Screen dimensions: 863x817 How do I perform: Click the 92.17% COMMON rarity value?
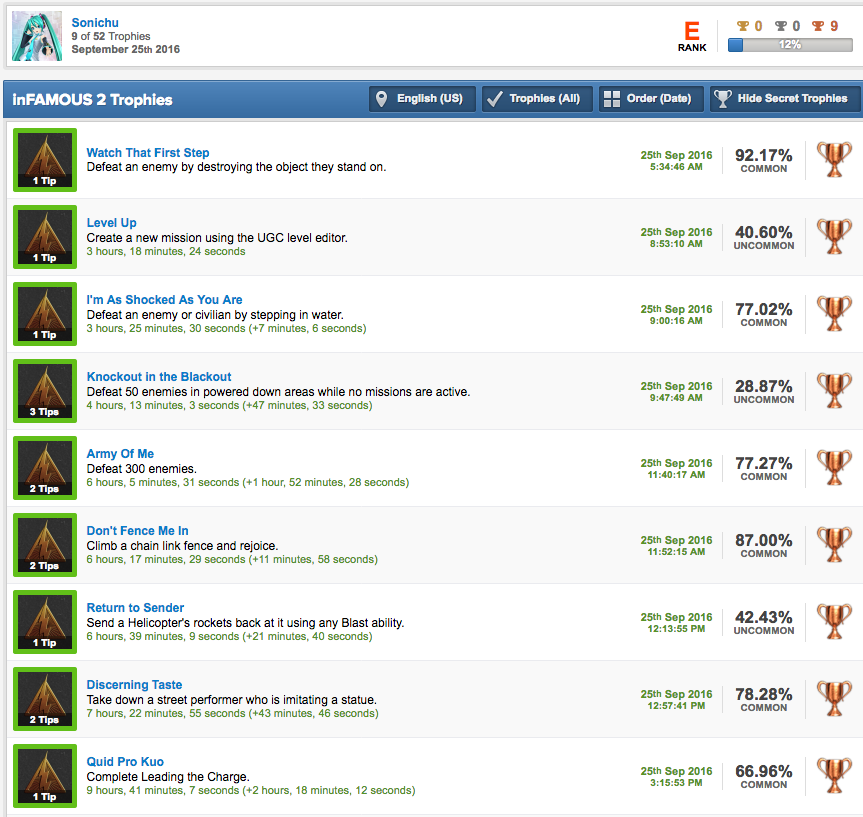pyautogui.click(x=763, y=160)
